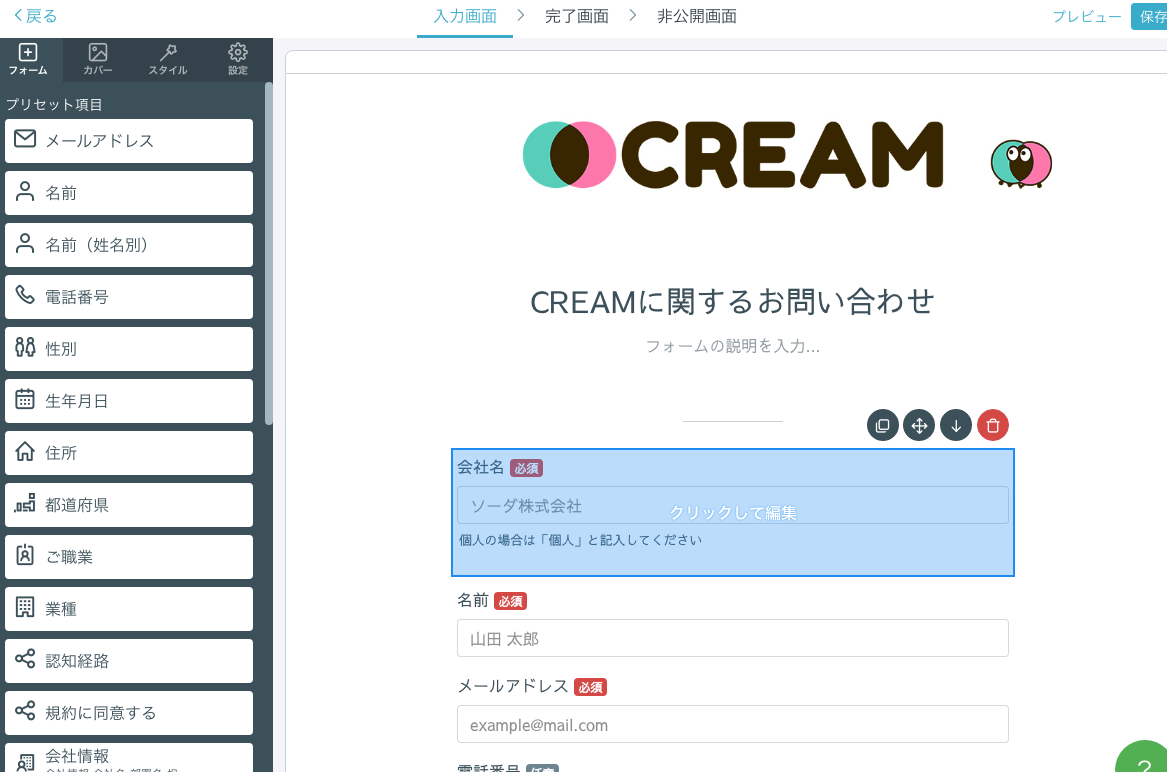Screen dimensions: 1167x772
Task: Add the 認知経路 preset item
Action: coord(129,661)
